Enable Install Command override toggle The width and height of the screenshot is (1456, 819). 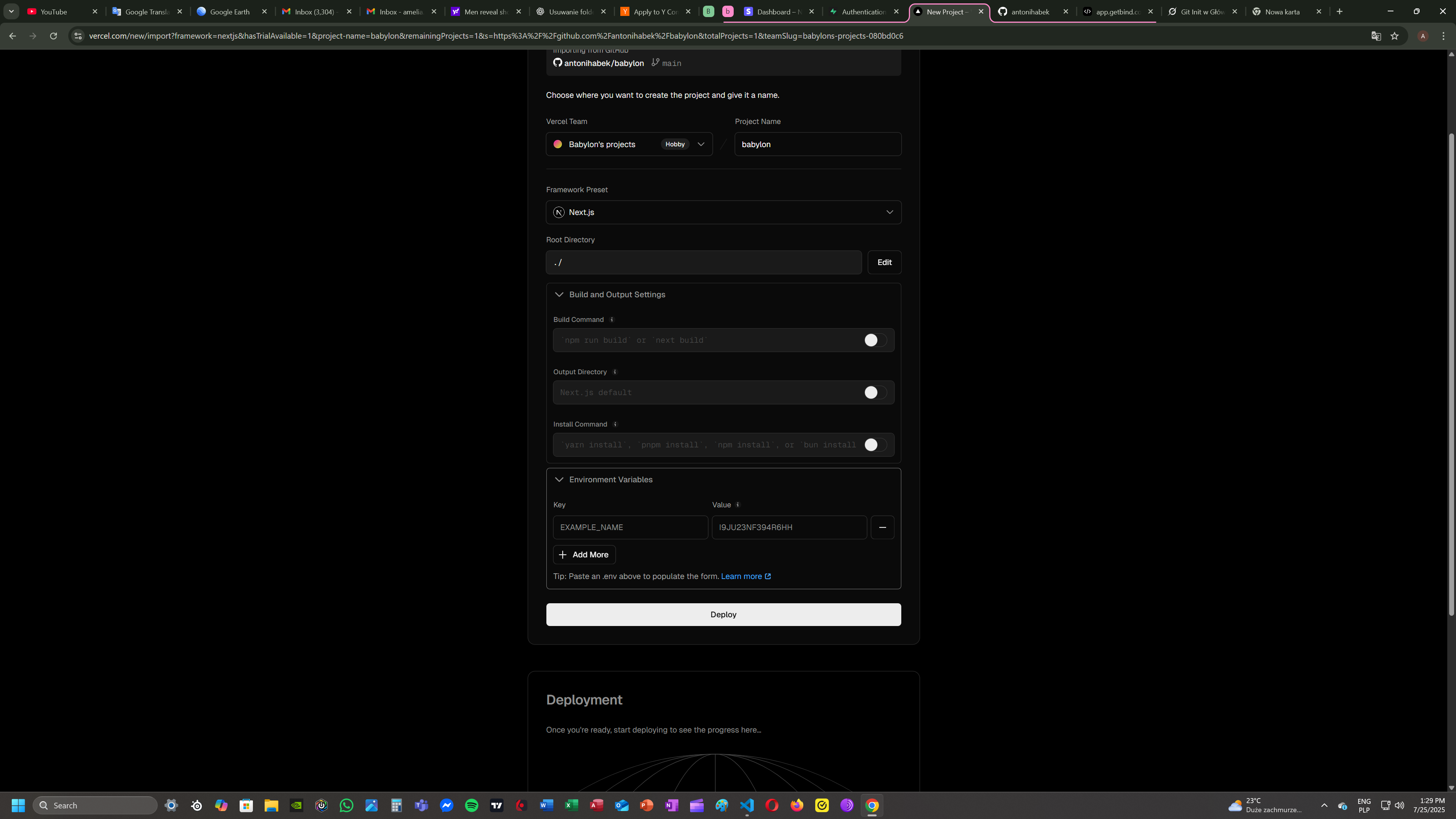click(x=875, y=445)
